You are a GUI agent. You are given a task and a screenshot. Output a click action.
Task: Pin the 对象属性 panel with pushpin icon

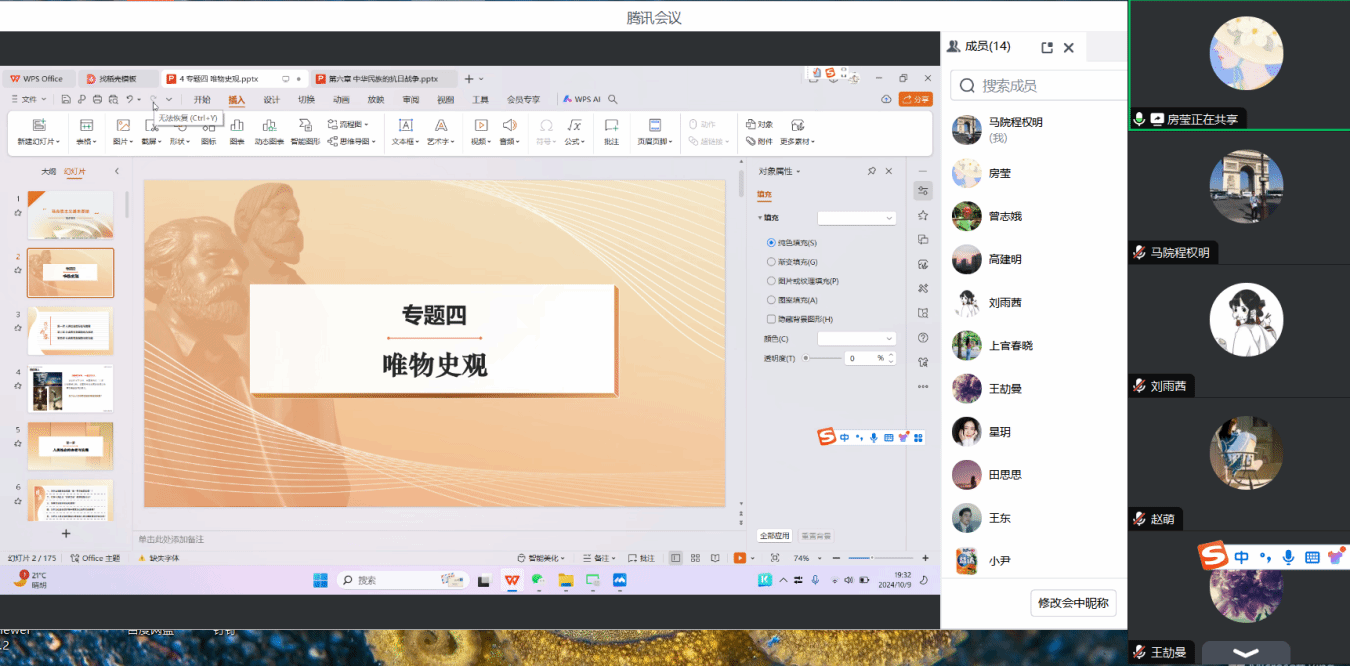(x=872, y=171)
